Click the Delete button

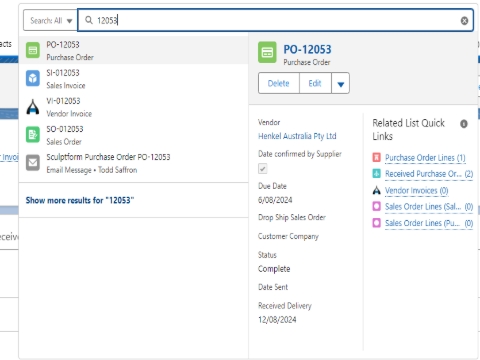279,83
